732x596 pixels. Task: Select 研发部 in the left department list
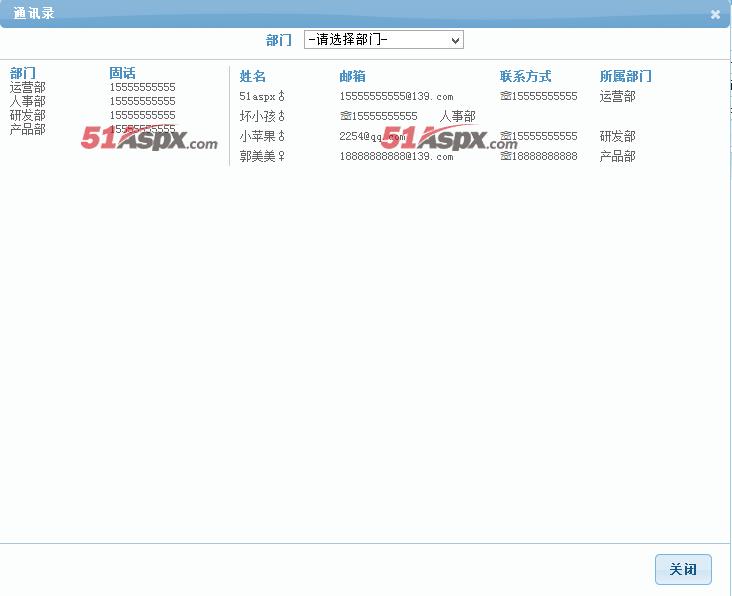[28, 115]
